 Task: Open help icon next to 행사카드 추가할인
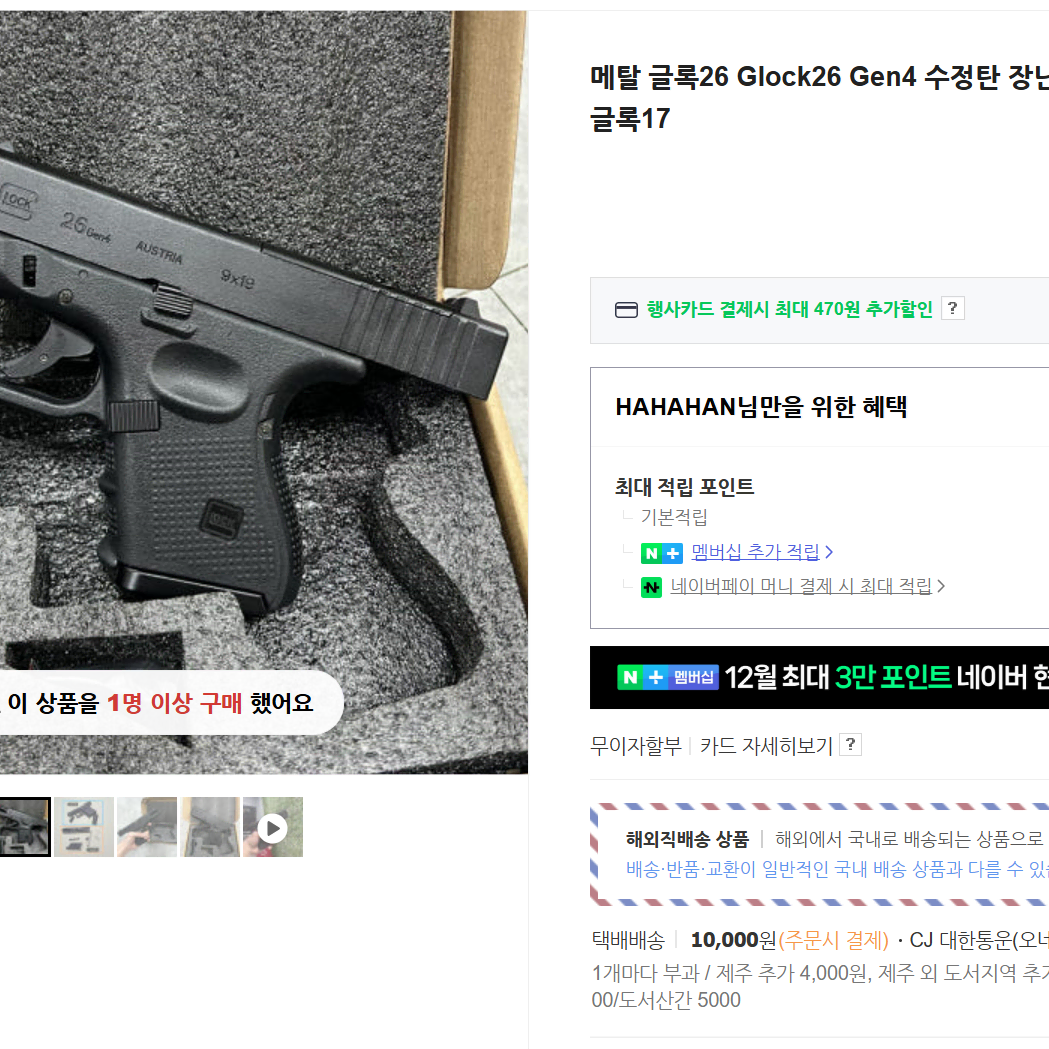pos(952,308)
